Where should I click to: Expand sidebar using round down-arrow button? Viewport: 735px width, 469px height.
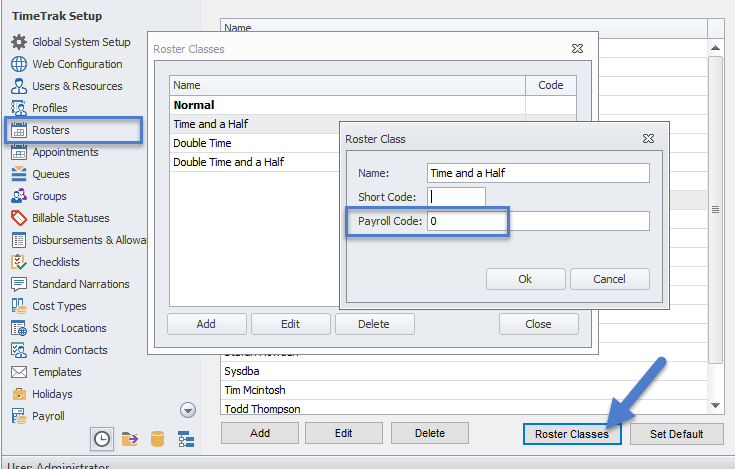187,410
